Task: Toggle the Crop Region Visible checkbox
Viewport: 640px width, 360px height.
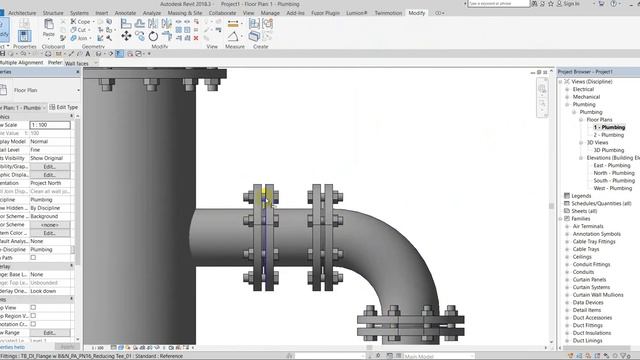Action: [33, 316]
